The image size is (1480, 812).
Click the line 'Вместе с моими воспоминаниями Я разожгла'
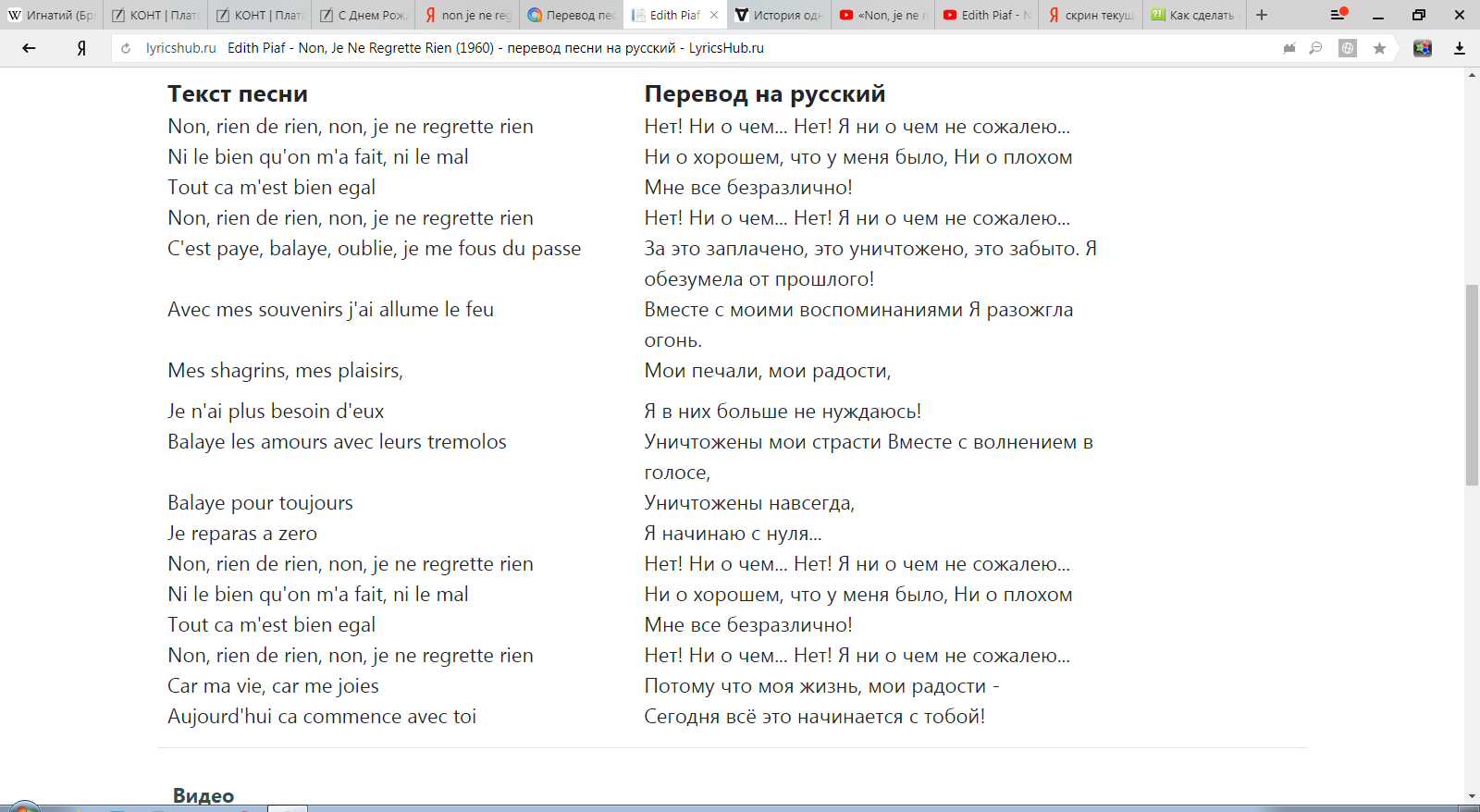click(858, 310)
